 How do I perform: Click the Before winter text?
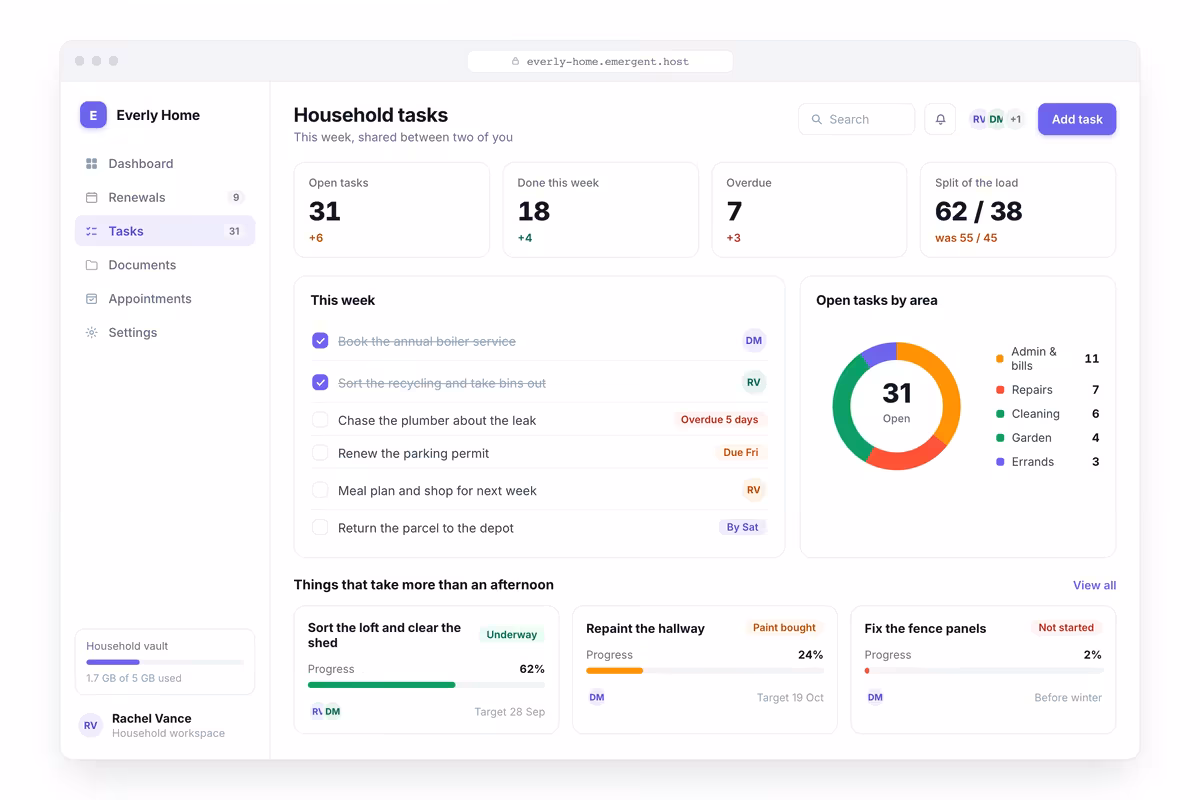1068,698
